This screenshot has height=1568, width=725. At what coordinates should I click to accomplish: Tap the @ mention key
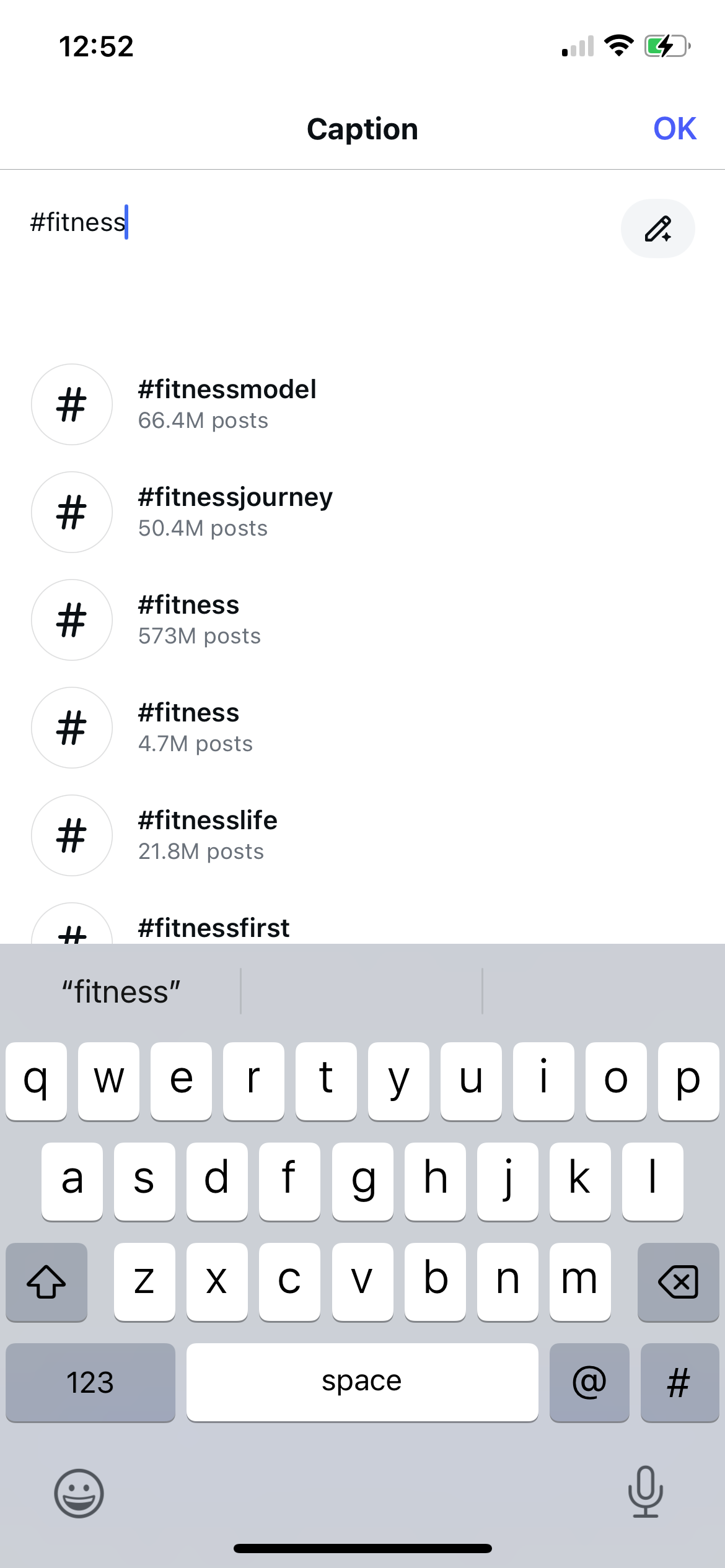click(x=589, y=1382)
